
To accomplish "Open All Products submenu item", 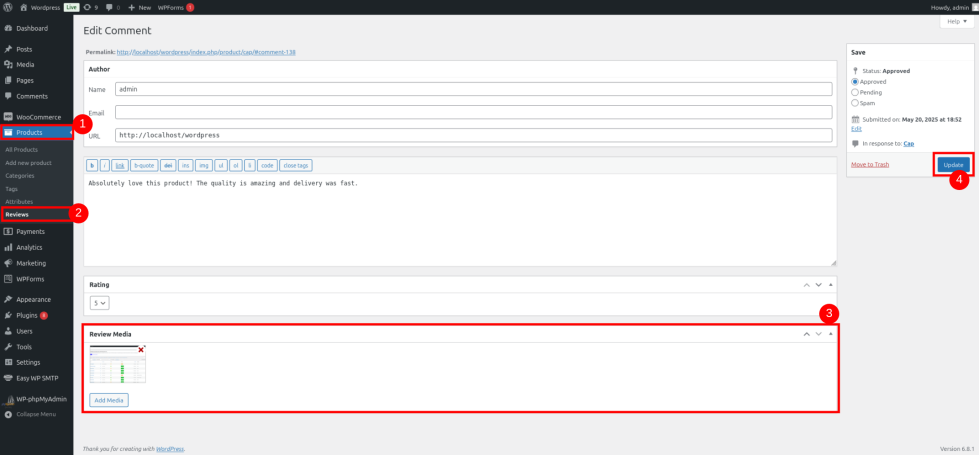I will [x=21, y=149].
